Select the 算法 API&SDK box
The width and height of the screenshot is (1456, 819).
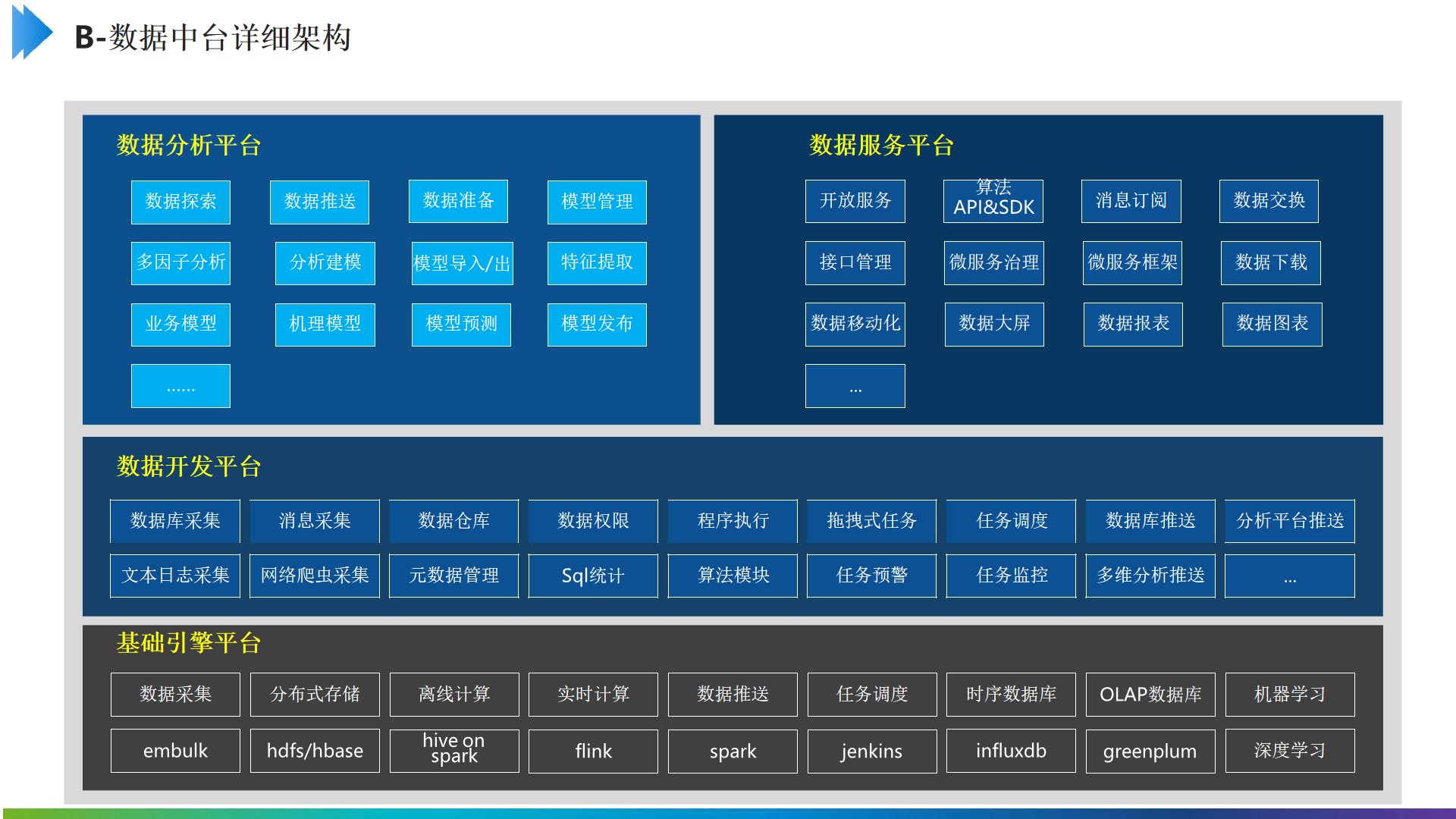pyautogui.click(x=993, y=201)
